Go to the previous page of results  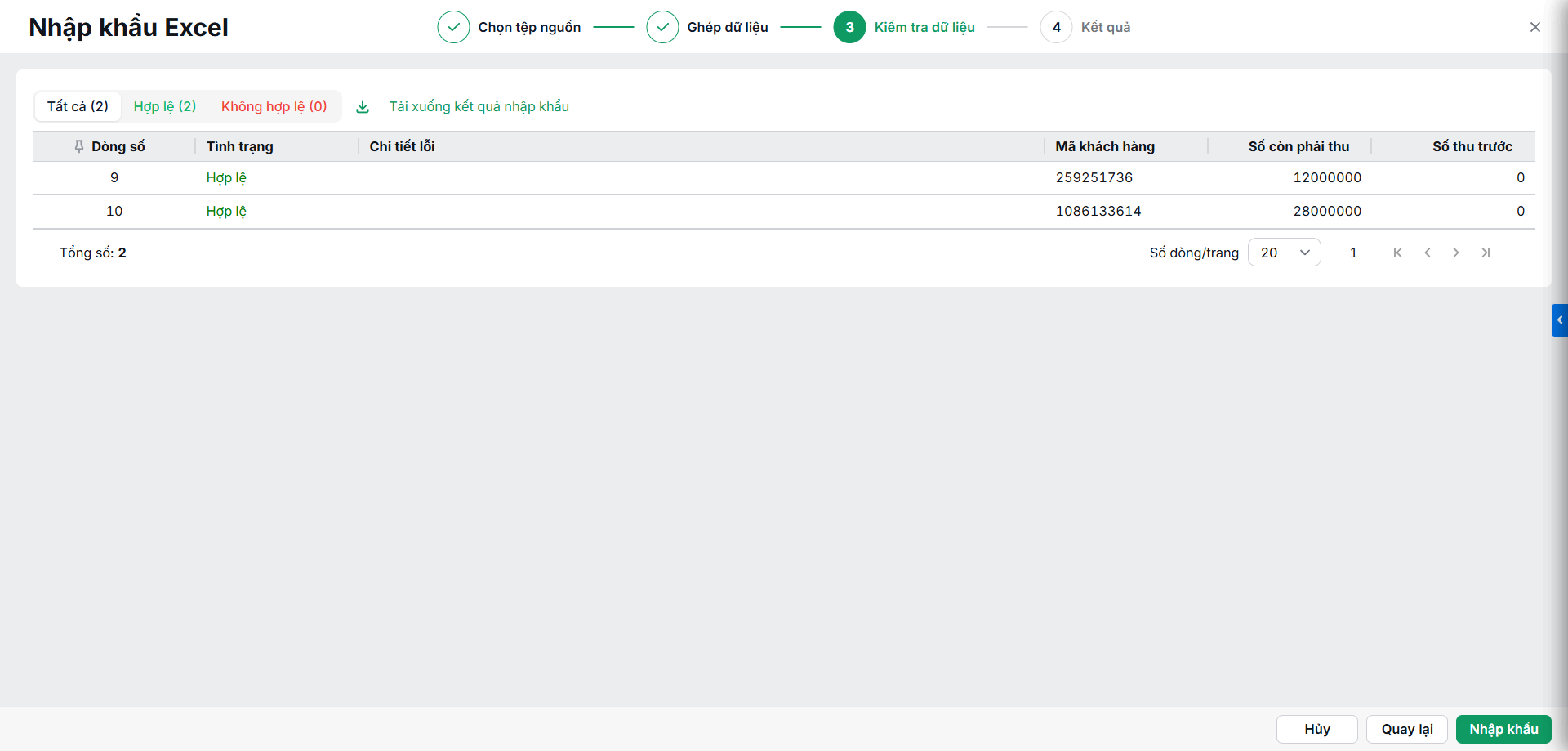[1428, 253]
